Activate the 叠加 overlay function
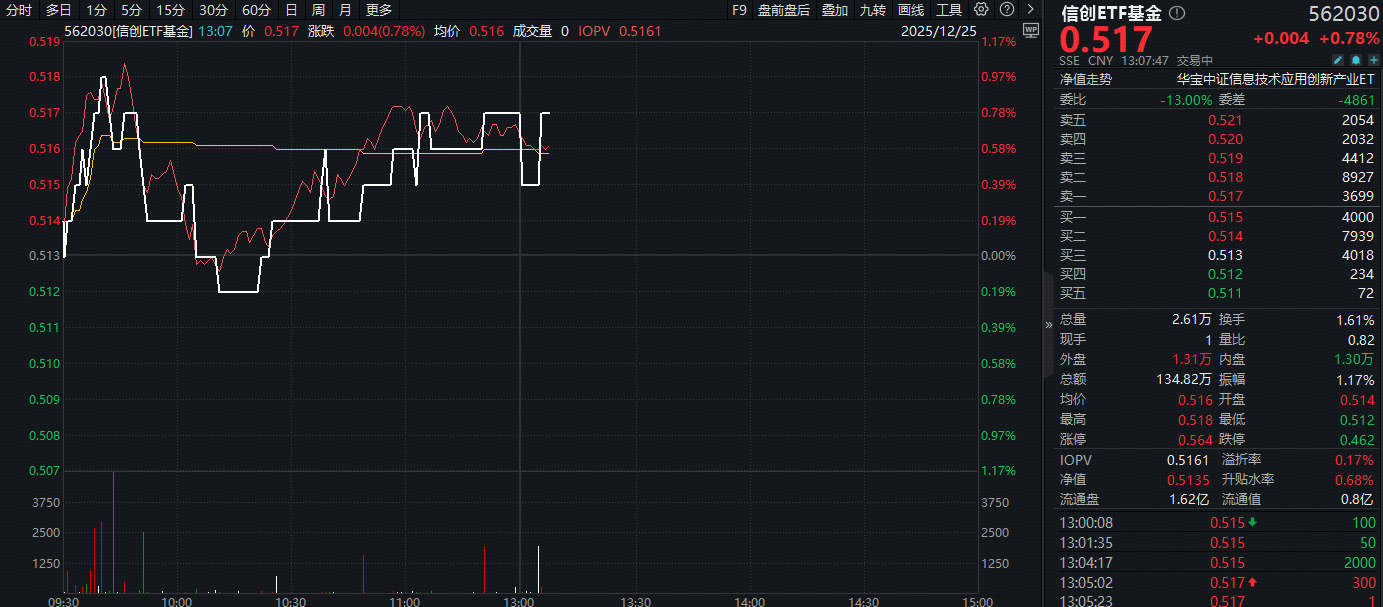This screenshot has width=1383, height=607. pos(835,10)
